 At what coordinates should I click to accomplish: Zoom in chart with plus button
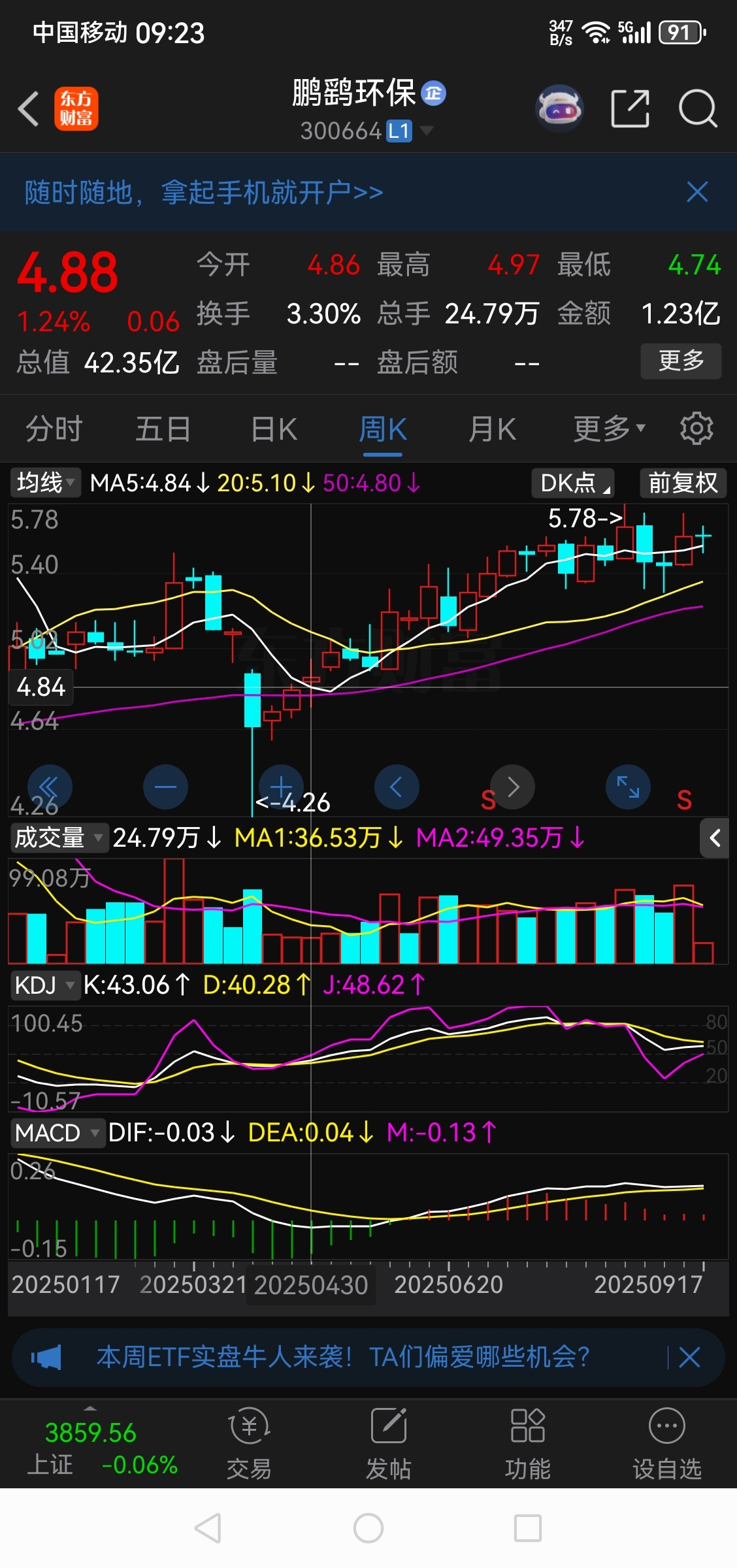coord(281,787)
